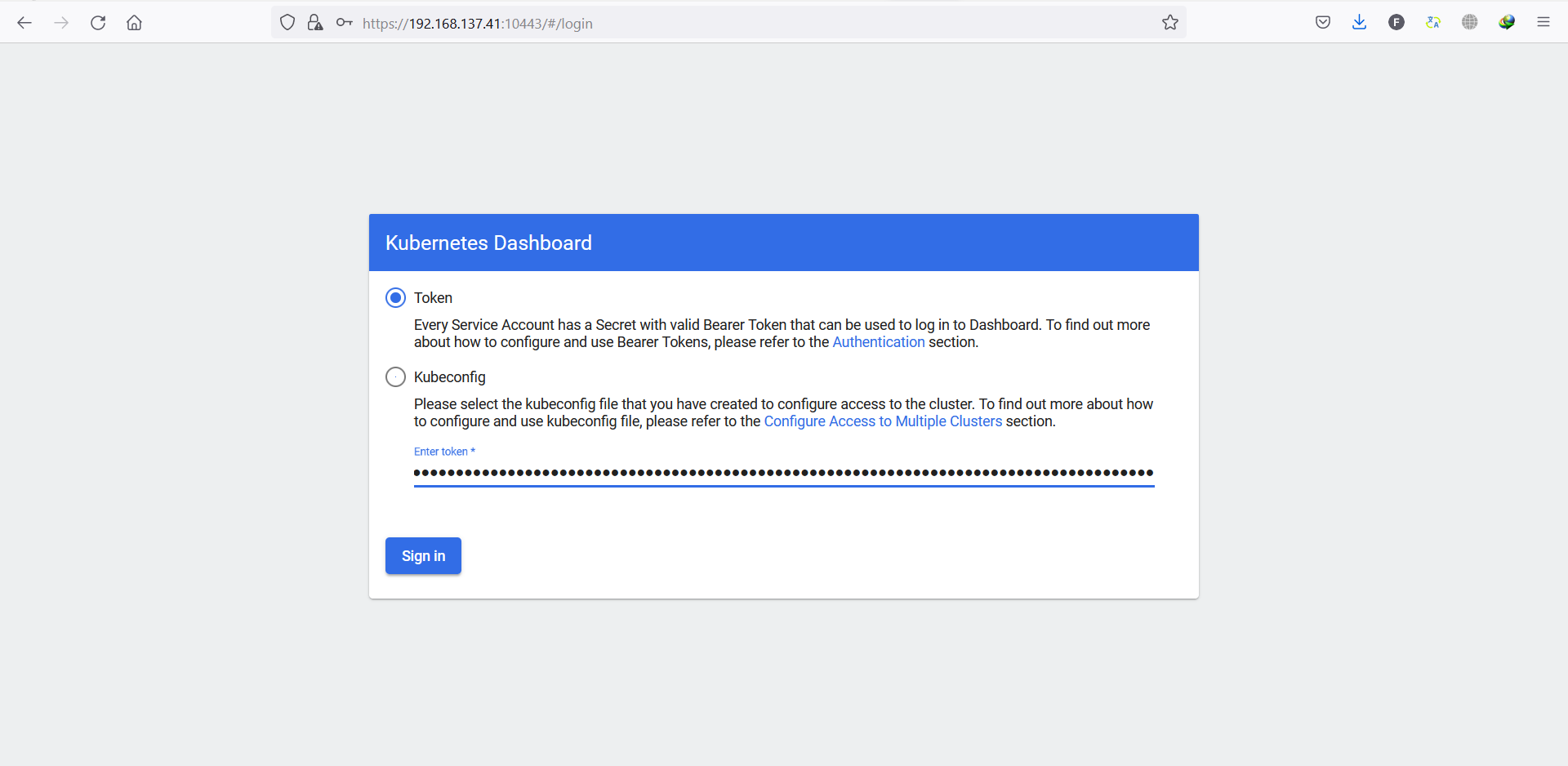Show downloads with the download arrow icon
Viewport: 1568px width, 766px height.
tap(1360, 23)
